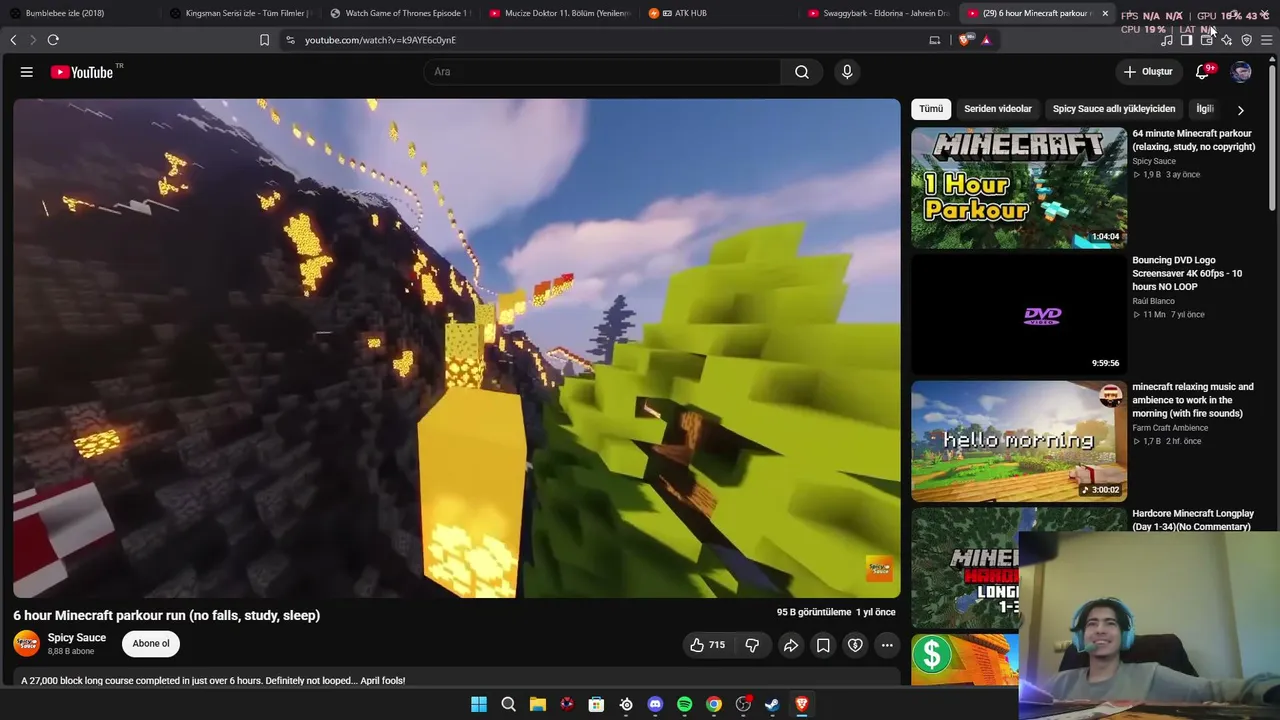This screenshot has height=720, width=1280.
Task: Open the Brave VPN shield icon
Action: 1247,40
